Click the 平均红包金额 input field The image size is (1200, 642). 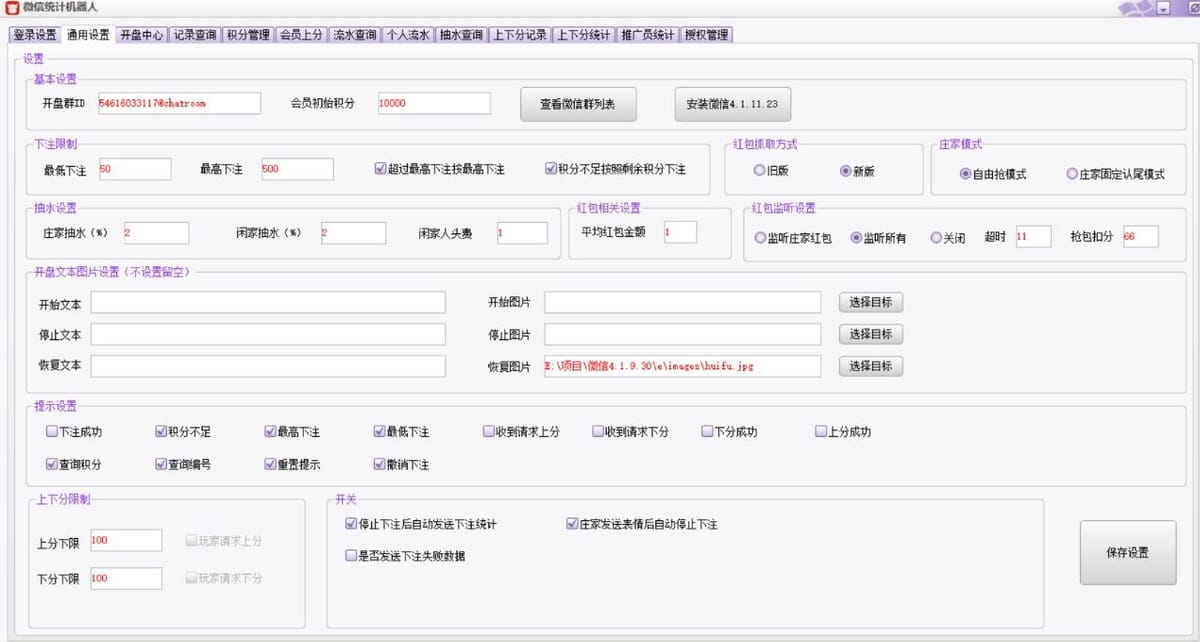pyautogui.click(x=680, y=232)
